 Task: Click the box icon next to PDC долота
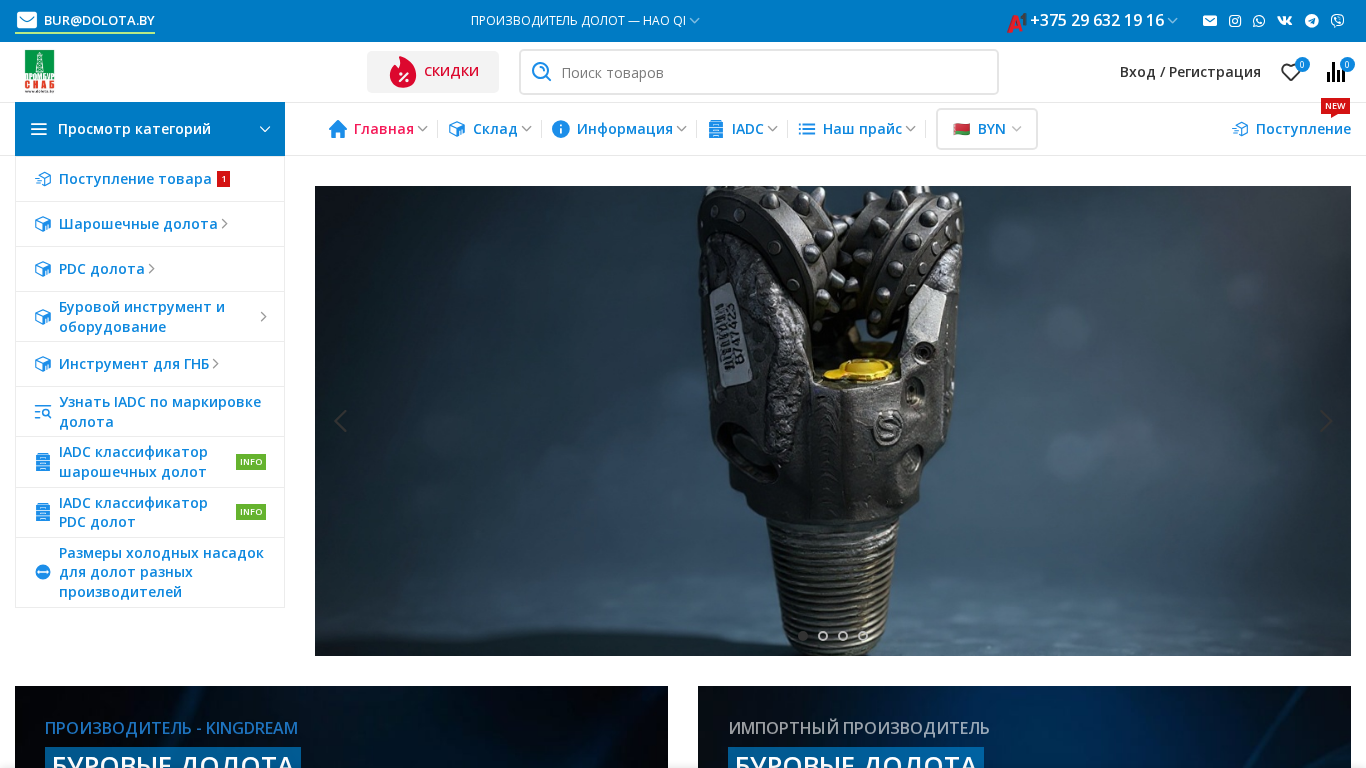43,269
